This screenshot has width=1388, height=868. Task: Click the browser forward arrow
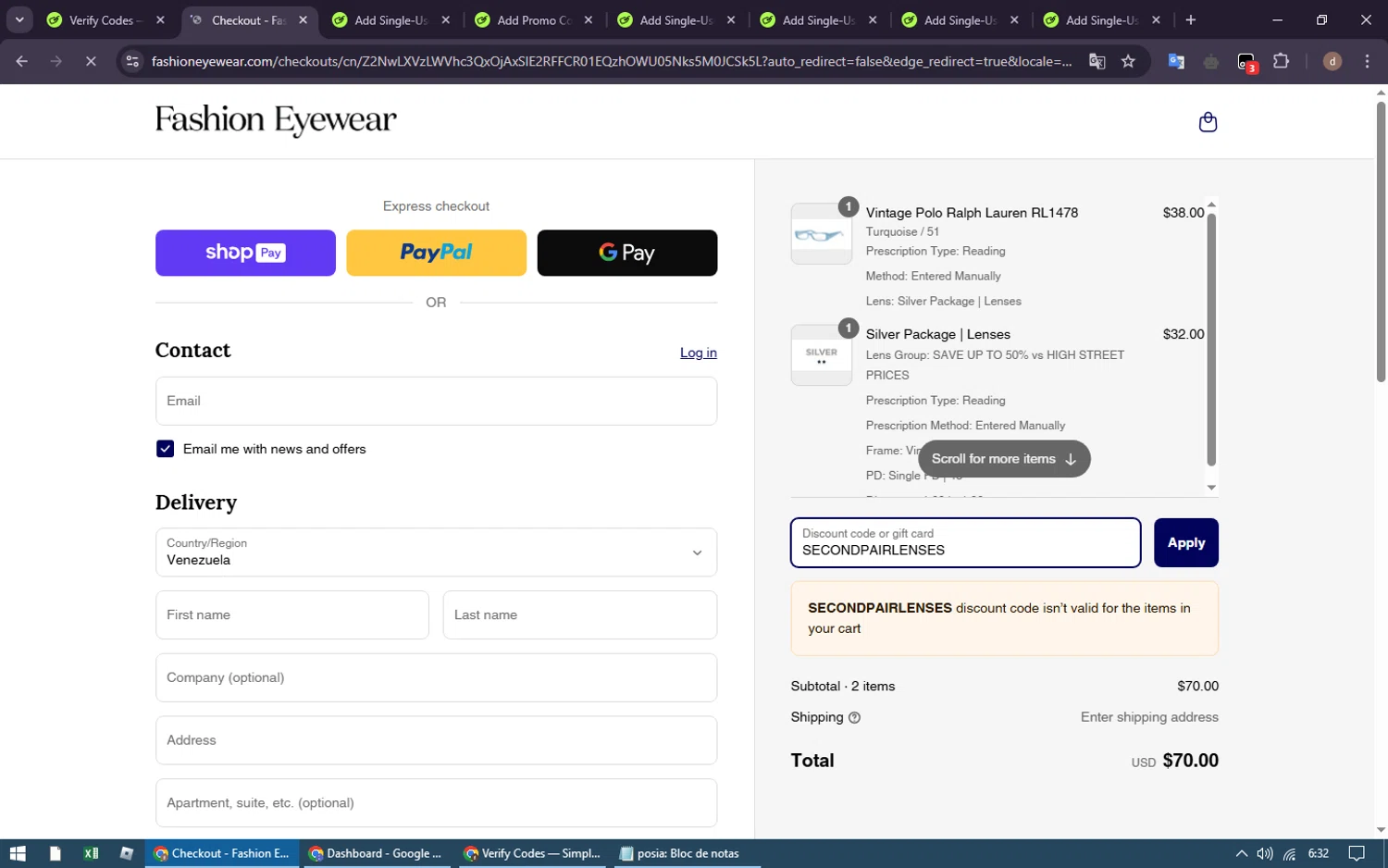pyautogui.click(x=56, y=61)
